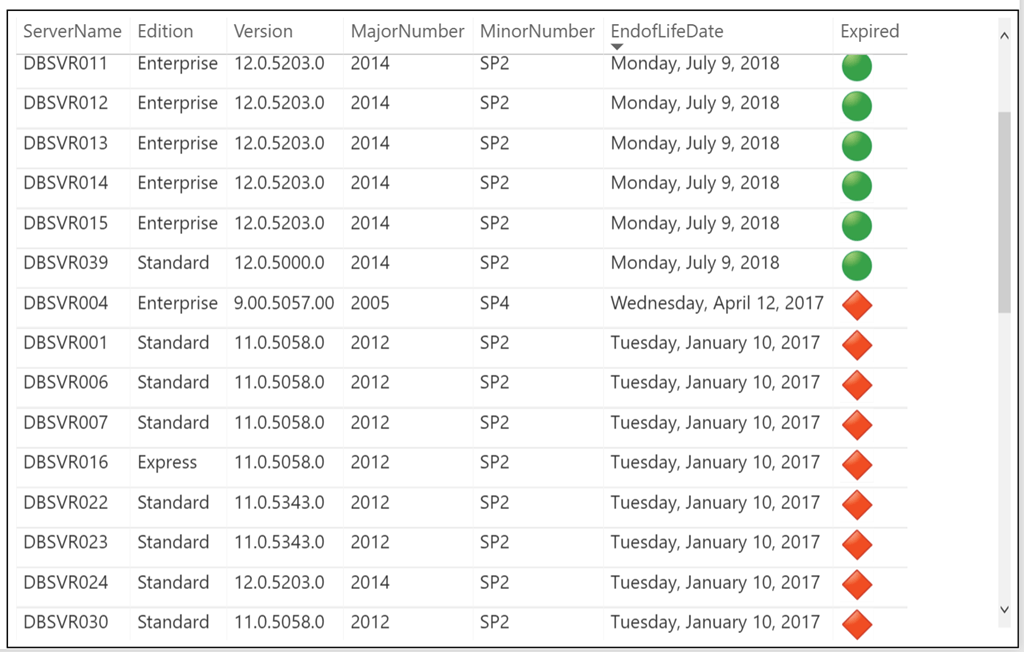
Task: Click red diamond icon for DBSVR030
Action: coord(857,625)
